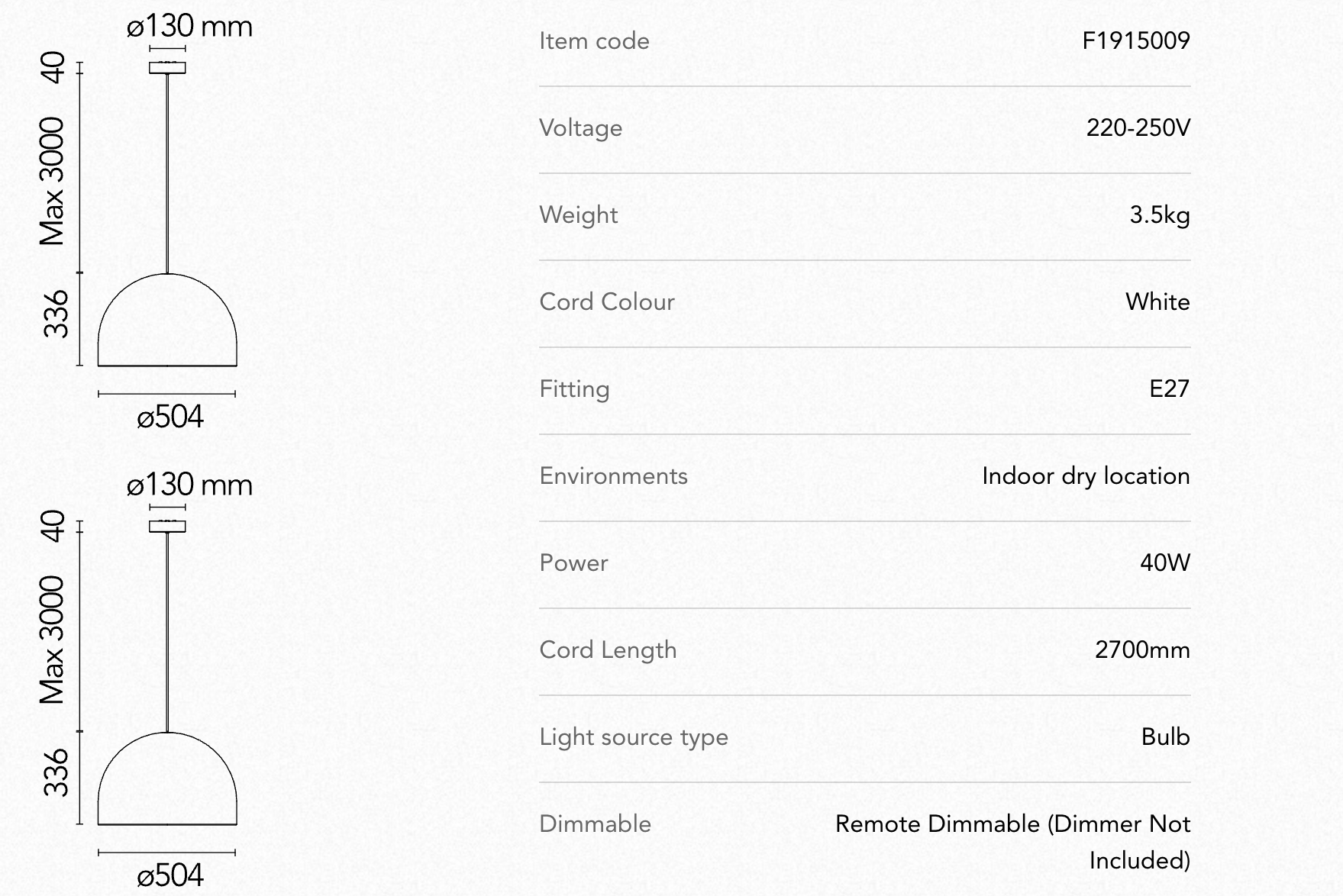Click the bottom pendant lamp dimension drawing
The image size is (1343, 896).
146,679
